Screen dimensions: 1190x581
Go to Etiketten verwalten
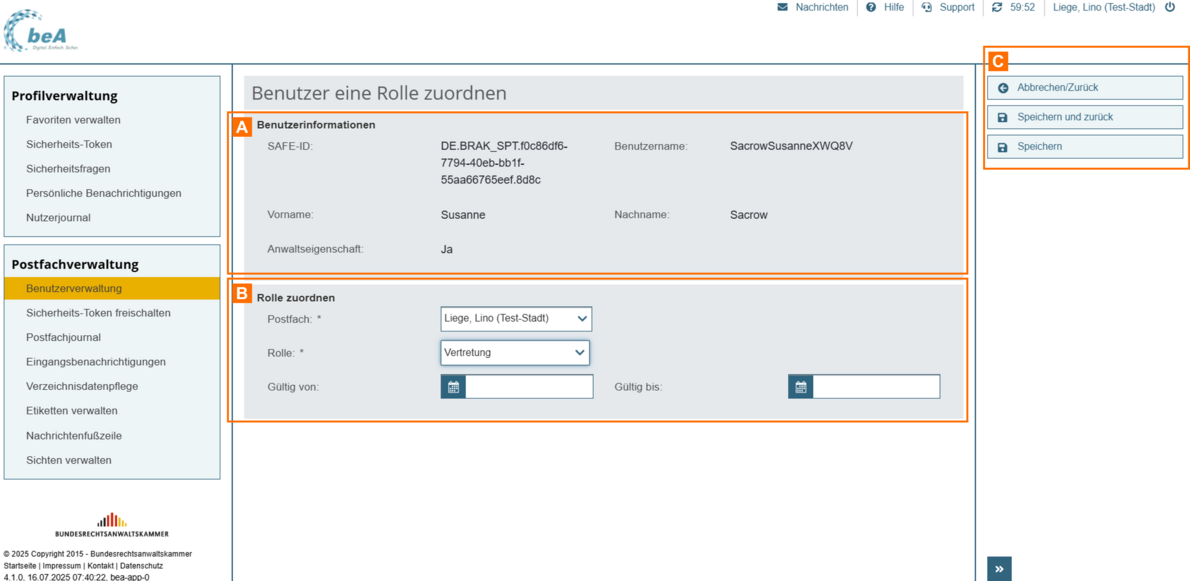(x=72, y=411)
